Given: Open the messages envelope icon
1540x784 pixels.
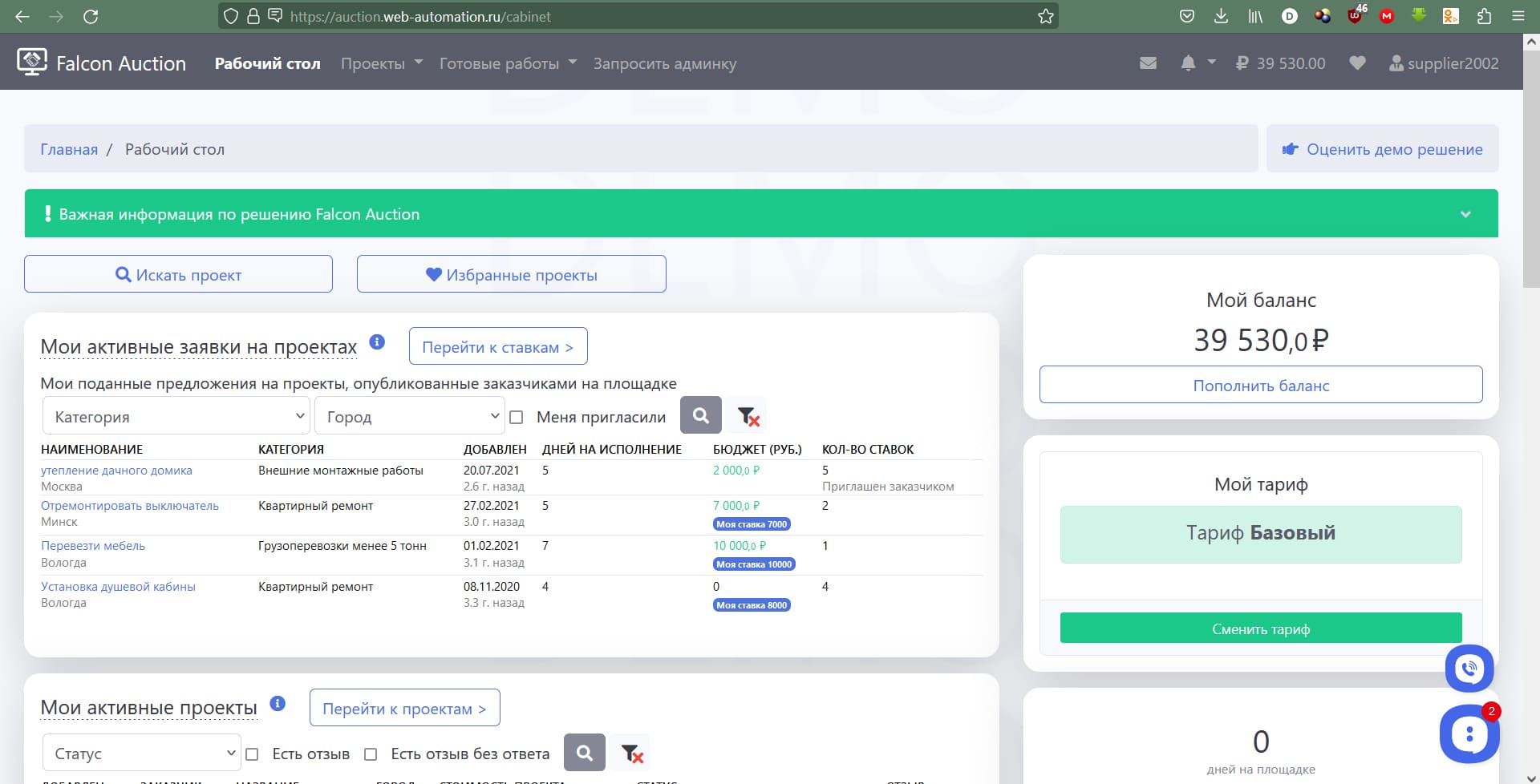Looking at the screenshot, I should click(1148, 63).
